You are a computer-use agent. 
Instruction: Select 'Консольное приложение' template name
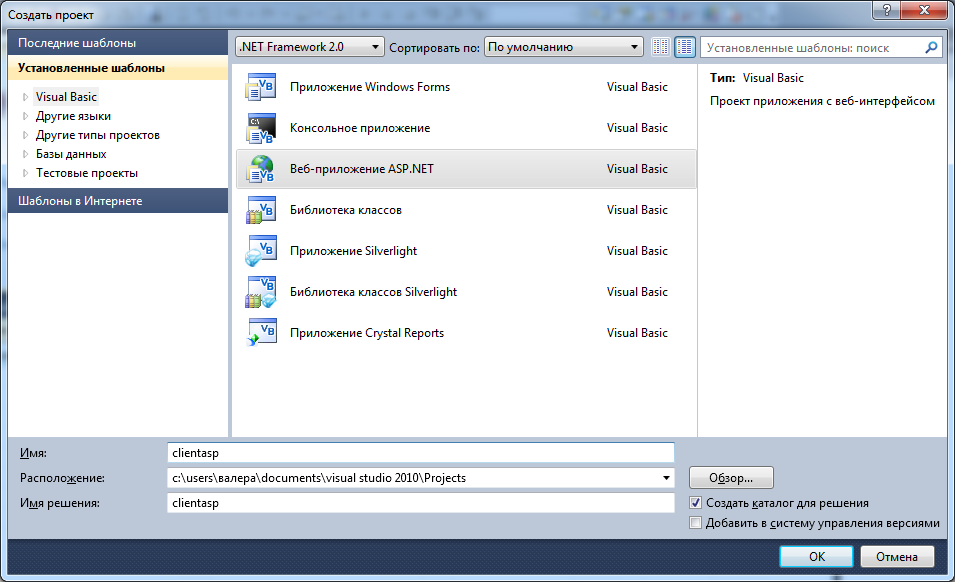[360, 128]
